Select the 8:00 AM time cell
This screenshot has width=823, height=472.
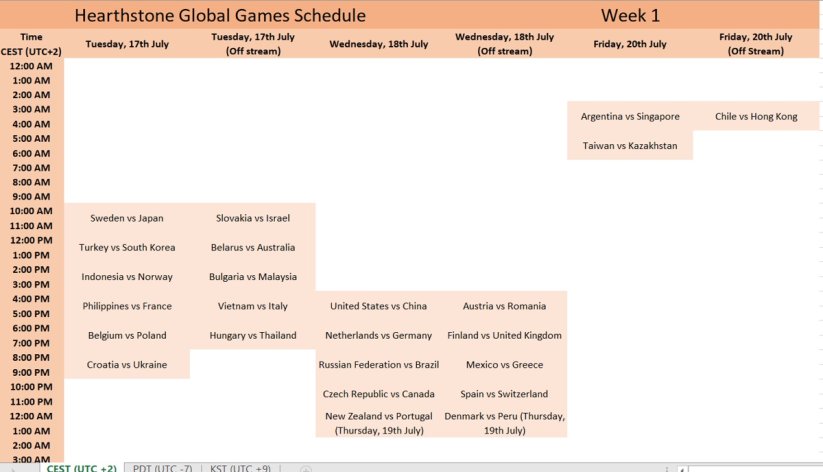pos(31,182)
